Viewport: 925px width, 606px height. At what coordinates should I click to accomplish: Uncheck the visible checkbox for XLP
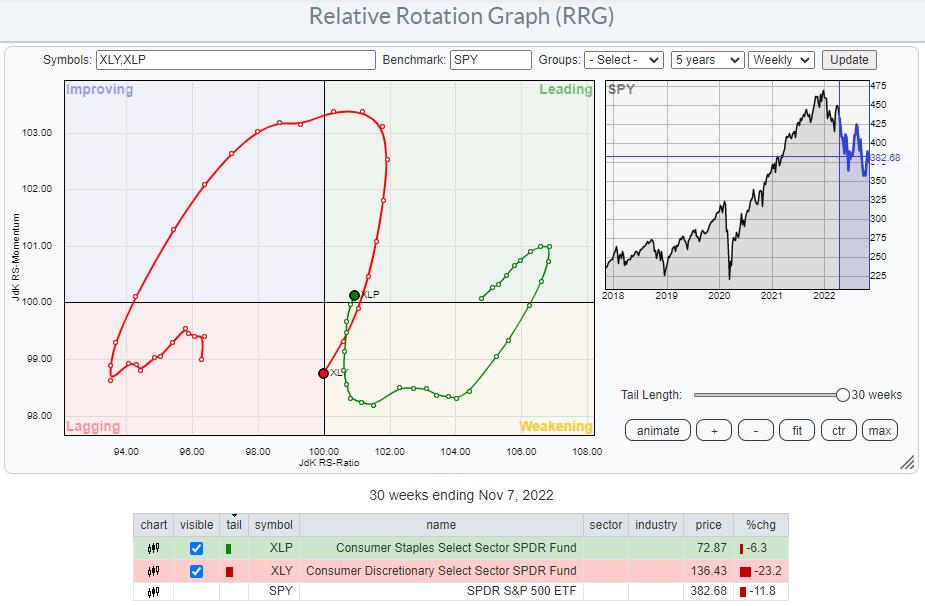coord(196,549)
